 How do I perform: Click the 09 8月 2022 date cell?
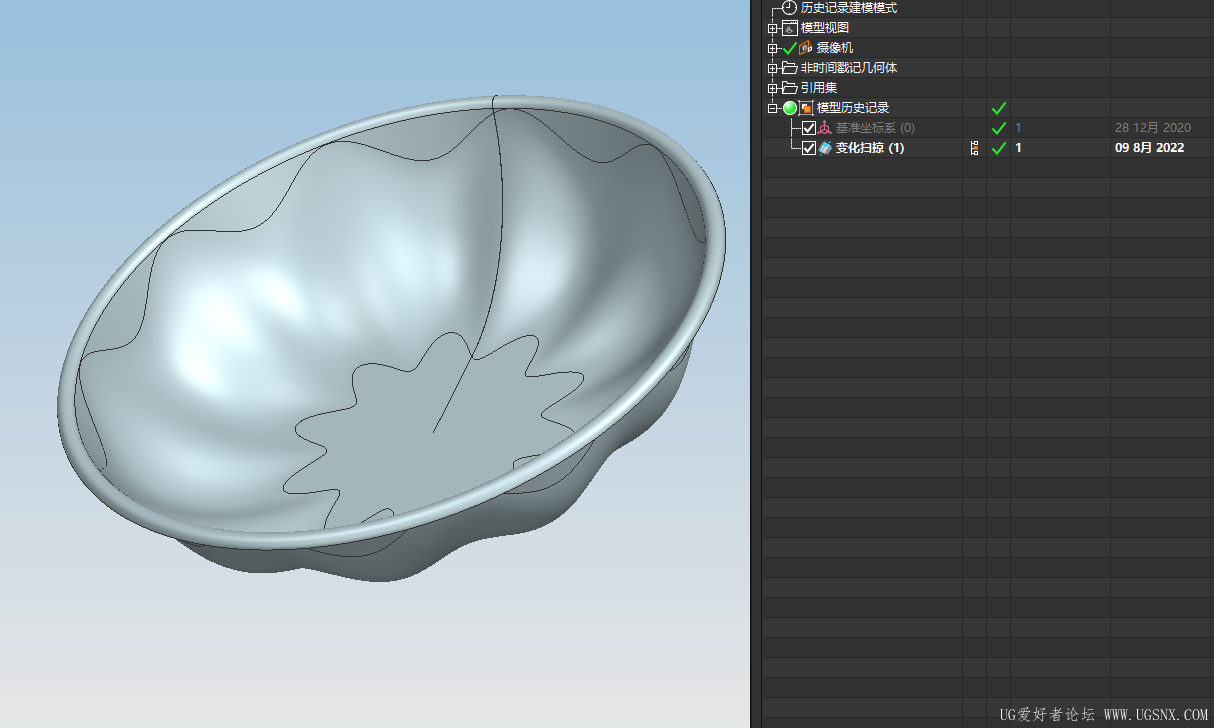1149,148
